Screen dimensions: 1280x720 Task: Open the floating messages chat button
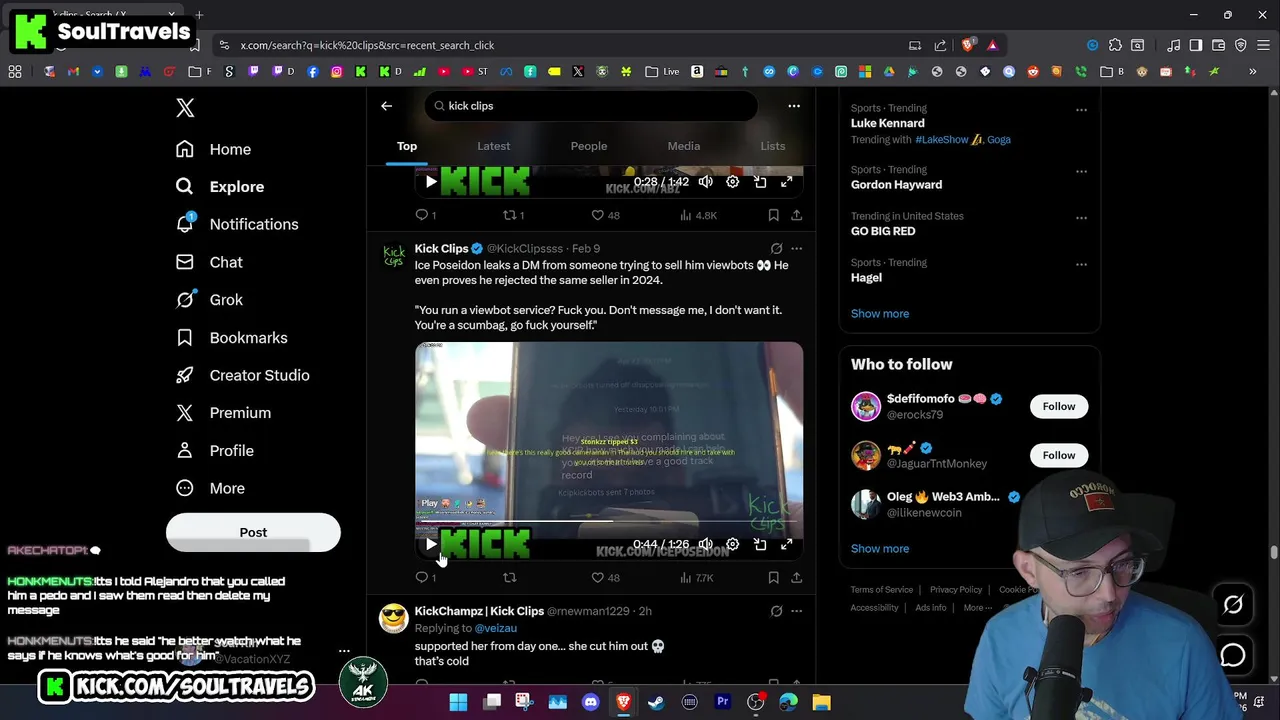click(x=1233, y=656)
